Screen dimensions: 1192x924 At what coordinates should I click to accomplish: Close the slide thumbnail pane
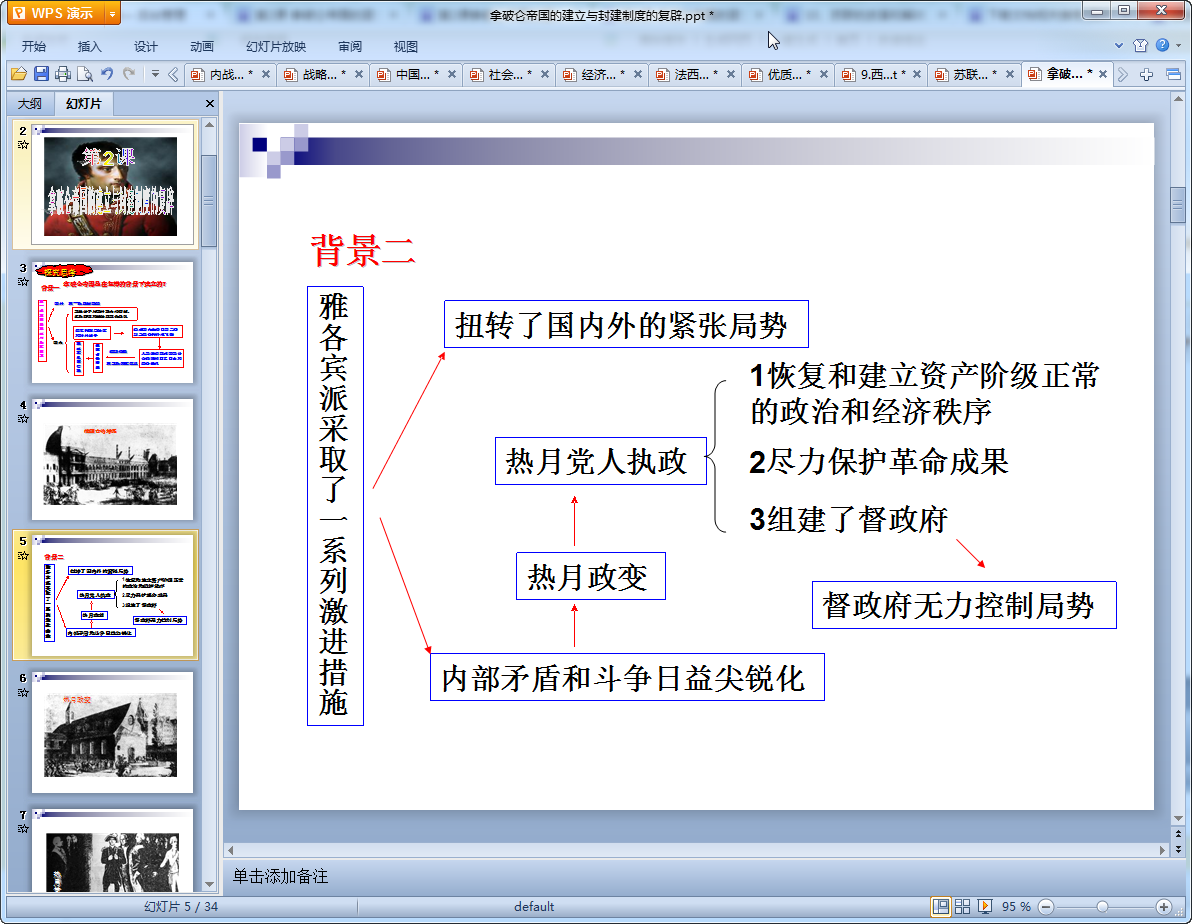coord(210,103)
